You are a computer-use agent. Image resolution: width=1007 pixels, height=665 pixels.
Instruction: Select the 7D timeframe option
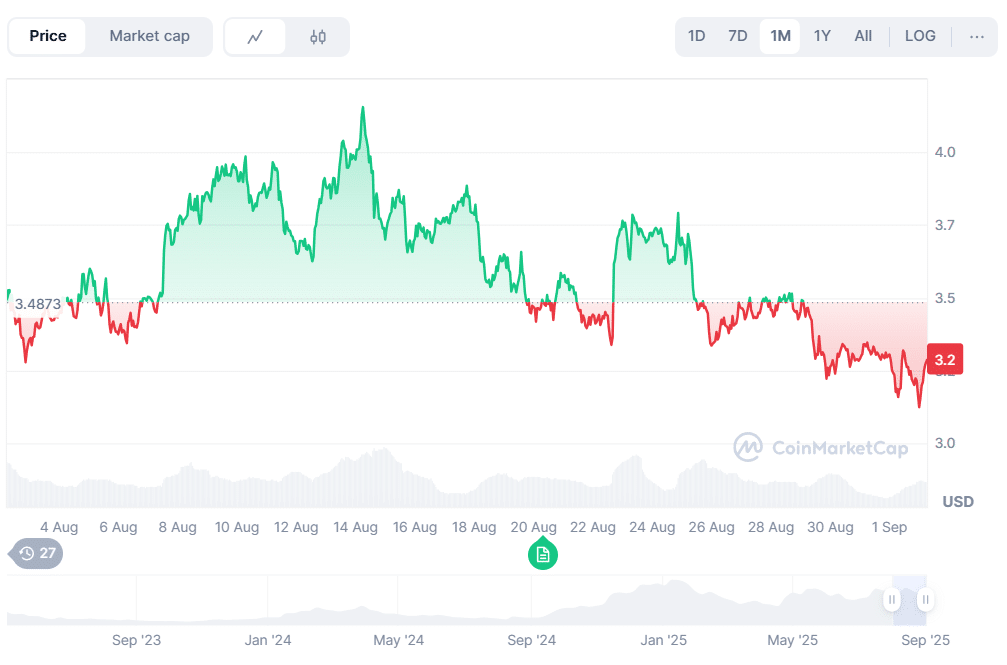pos(737,36)
